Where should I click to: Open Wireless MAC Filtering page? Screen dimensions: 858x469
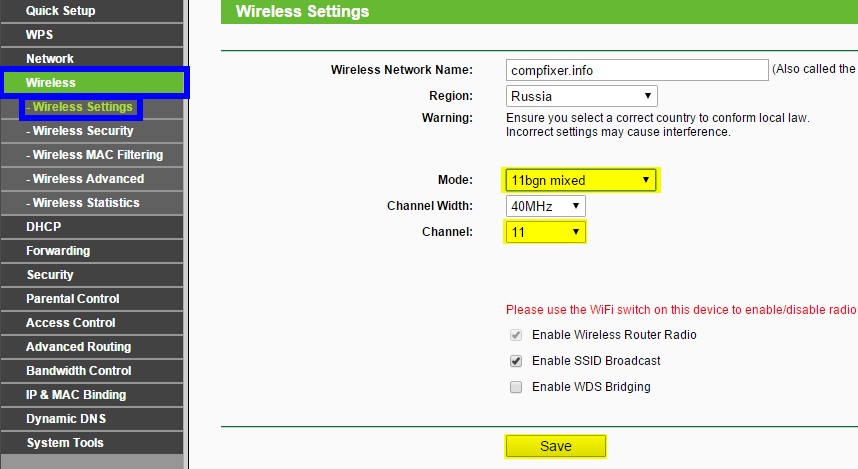click(97, 155)
